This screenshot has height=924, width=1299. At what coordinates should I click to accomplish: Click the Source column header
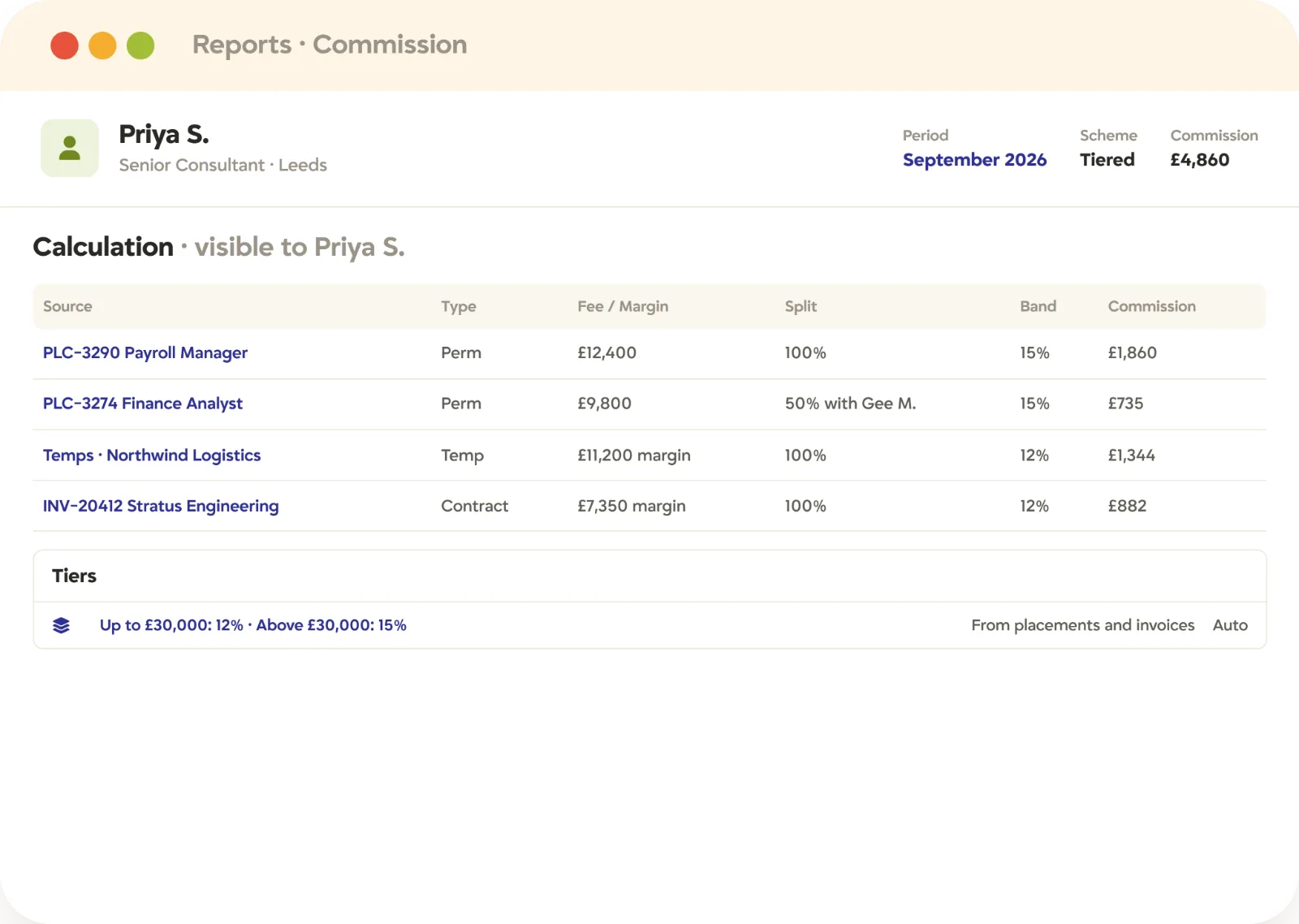tap(67, 306)
